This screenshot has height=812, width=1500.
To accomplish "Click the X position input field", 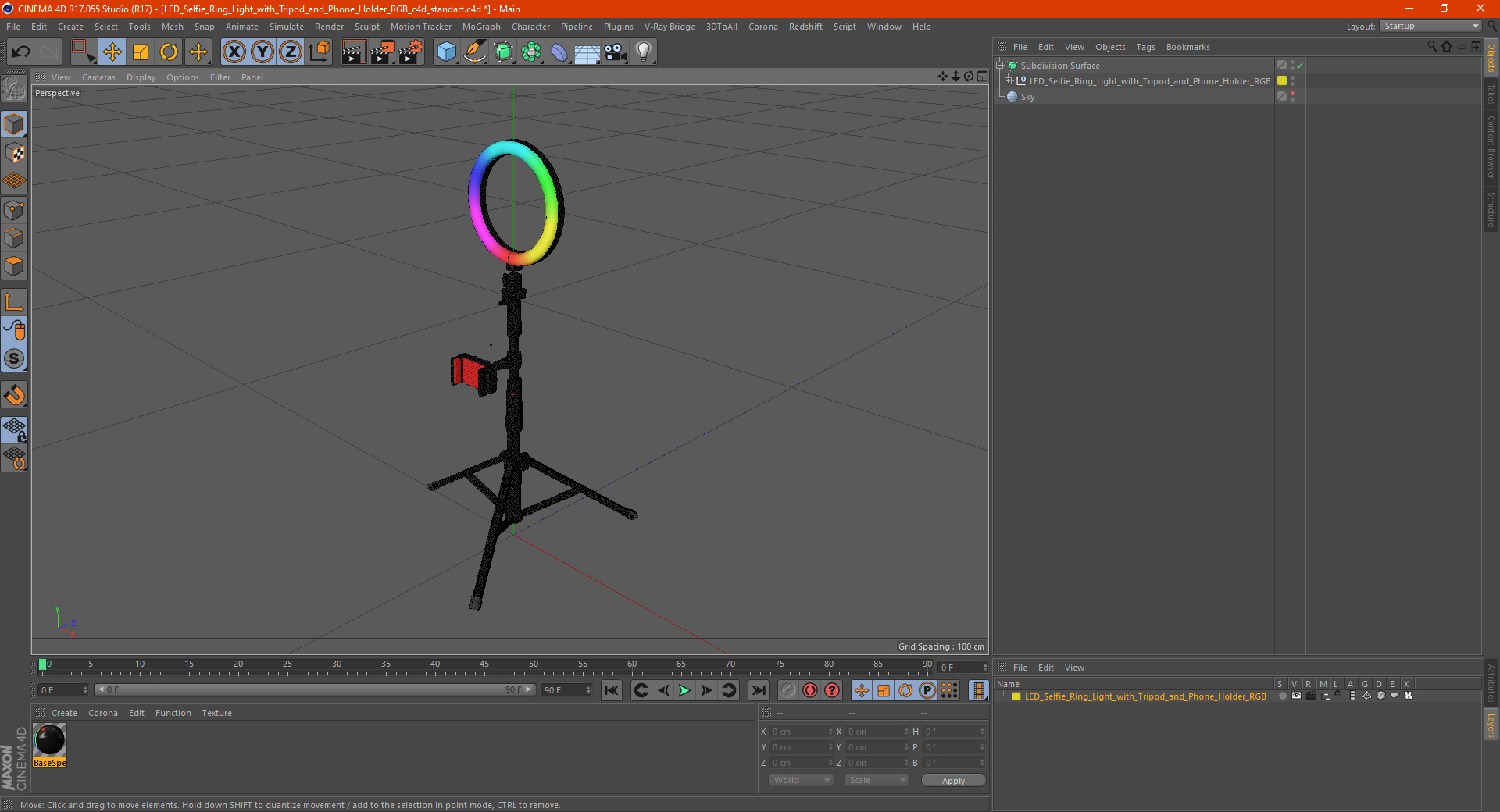I will 802,732.
